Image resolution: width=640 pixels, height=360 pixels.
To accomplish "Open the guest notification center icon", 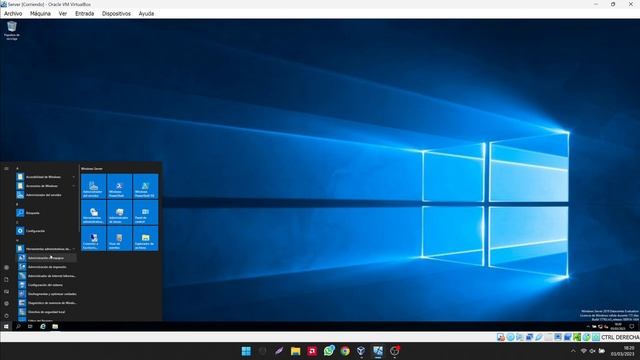I will [x=632, y=327].
